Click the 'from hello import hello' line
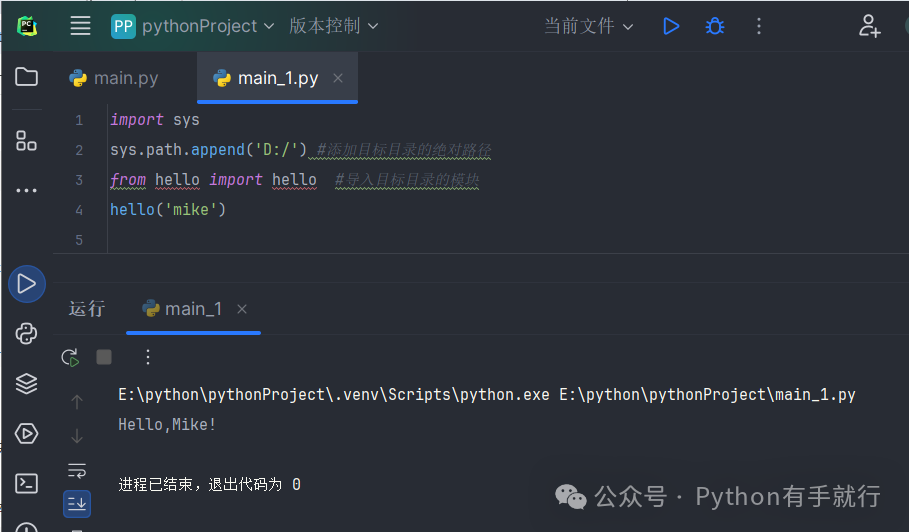Image resolution: width=909 pixels, height=532 pixels. pyautogui.click(x=213, y=180)
